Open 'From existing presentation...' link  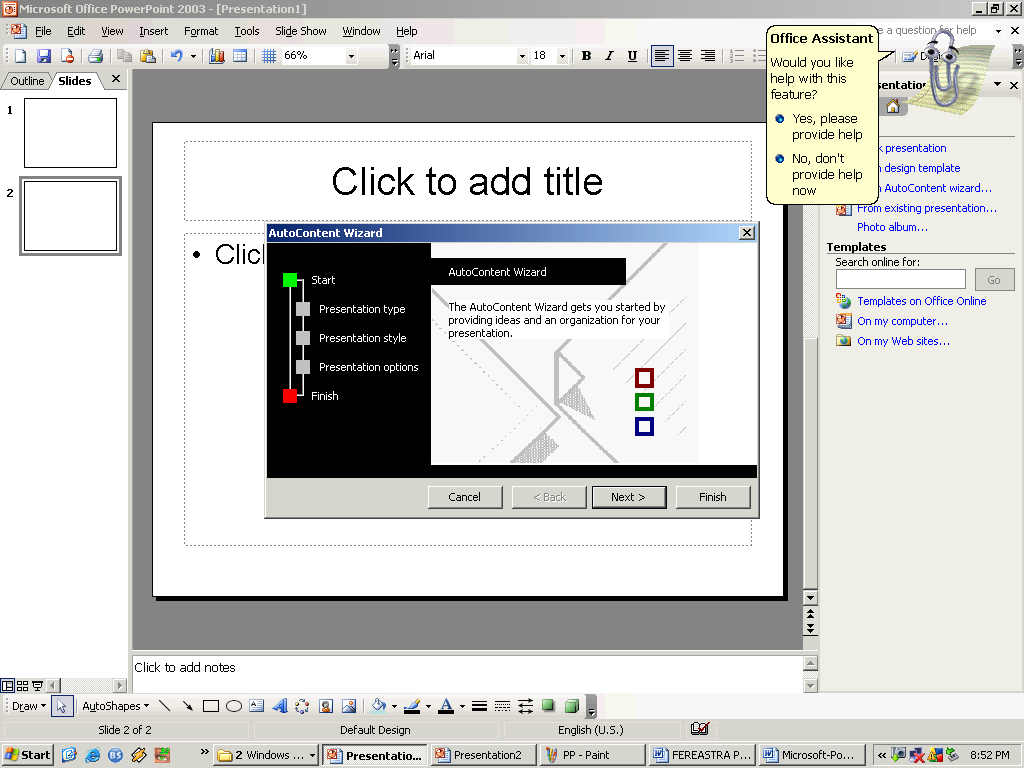tap(927, 208)
